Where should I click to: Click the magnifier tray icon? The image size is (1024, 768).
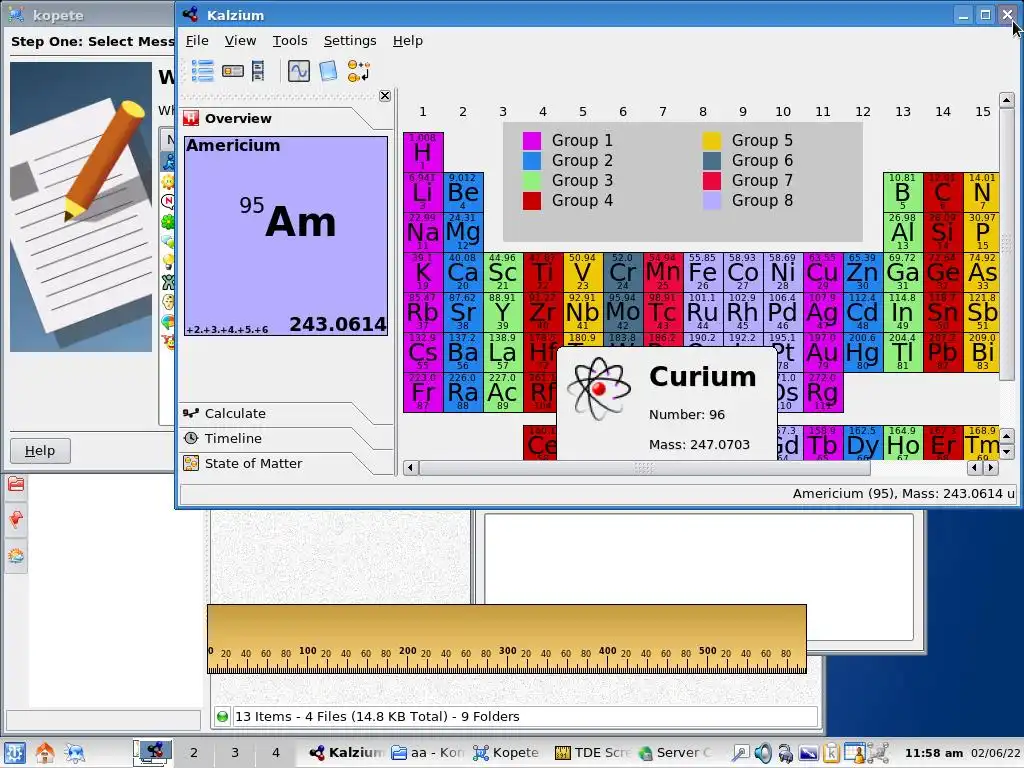pyautogui.click(x=740, y=753)
